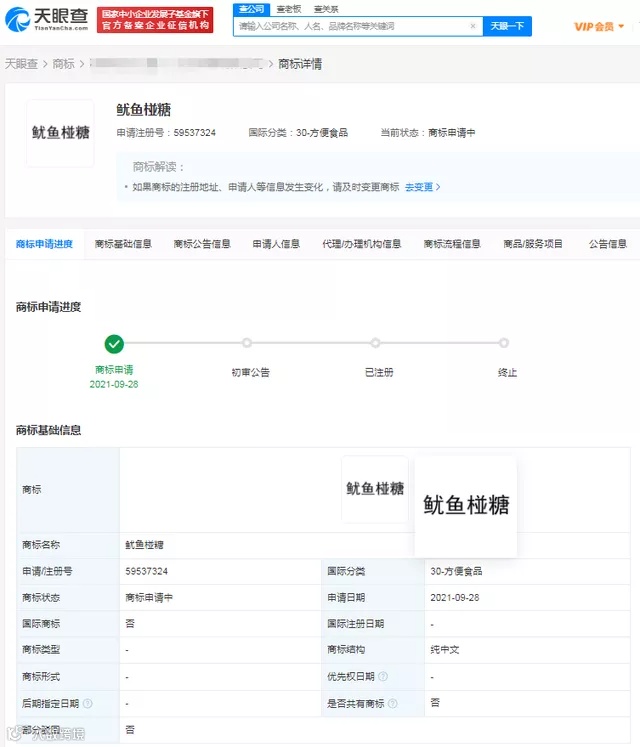Click the 天眼一下 search button
640x747 pixels.
pyautogui.click(x=508, y=26)
